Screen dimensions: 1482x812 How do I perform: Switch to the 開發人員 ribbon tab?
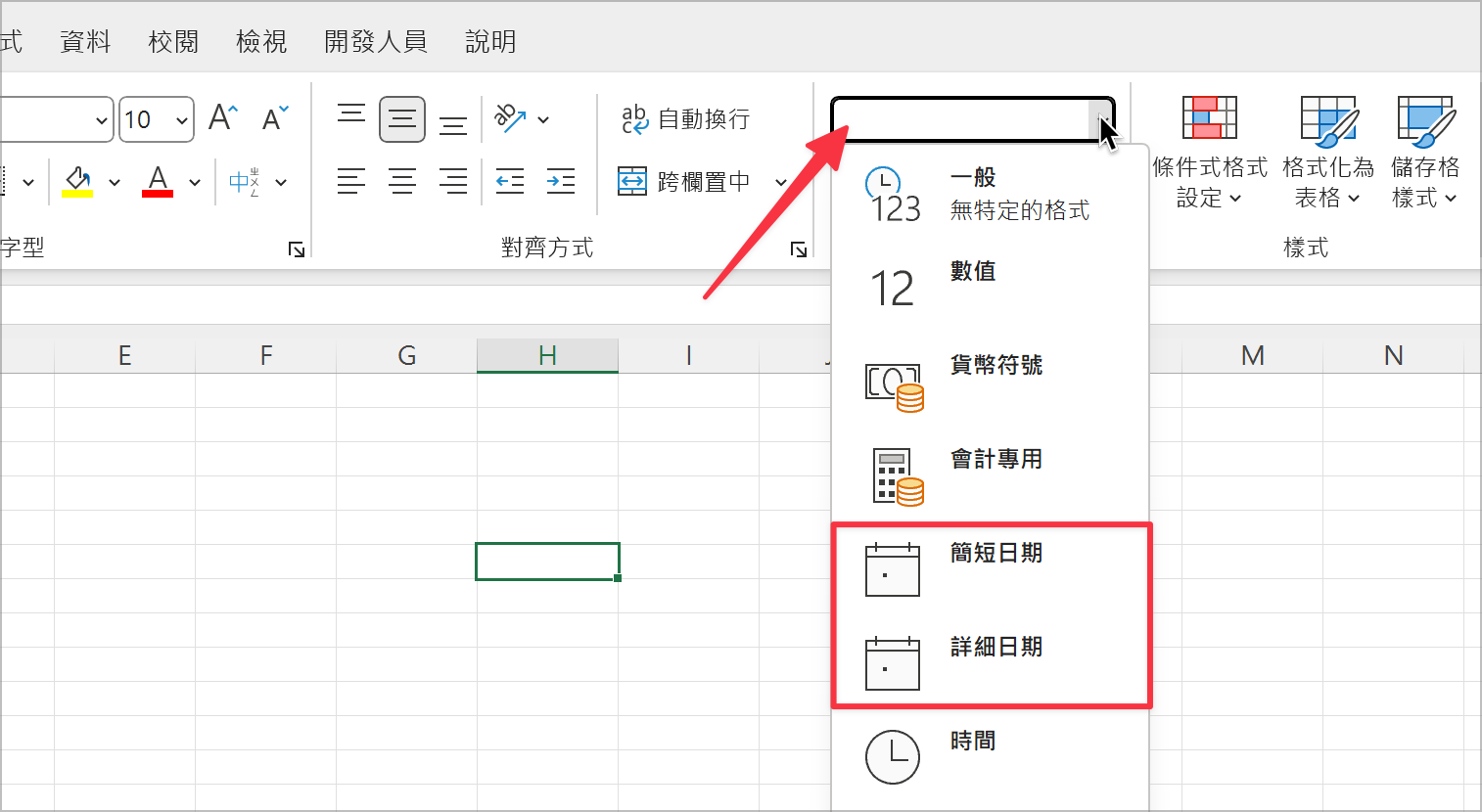click(x=375, y=41)
